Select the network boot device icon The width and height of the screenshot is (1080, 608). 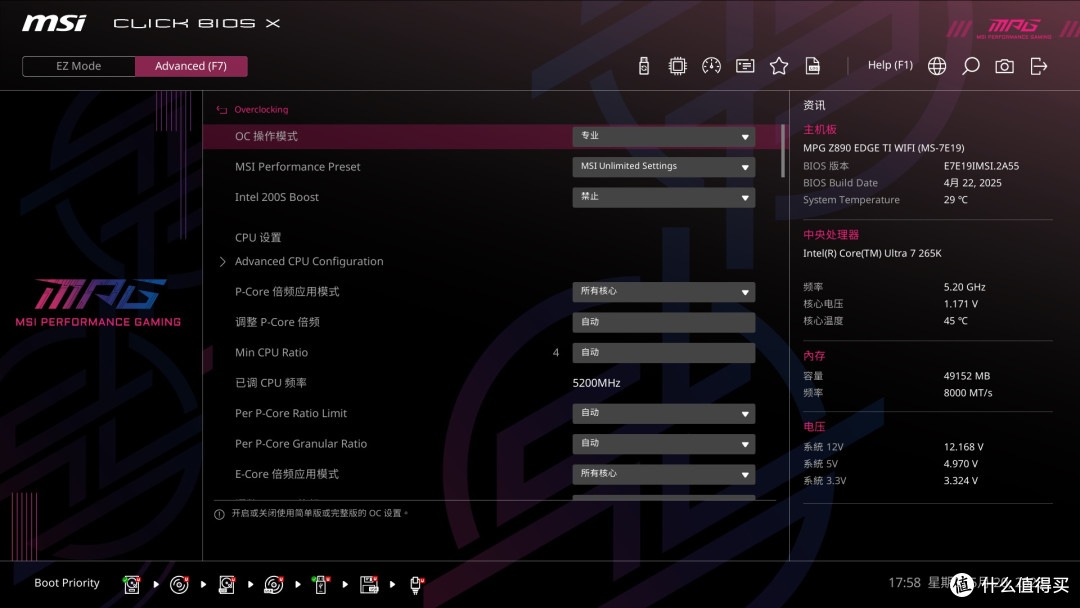pos(416,585)
